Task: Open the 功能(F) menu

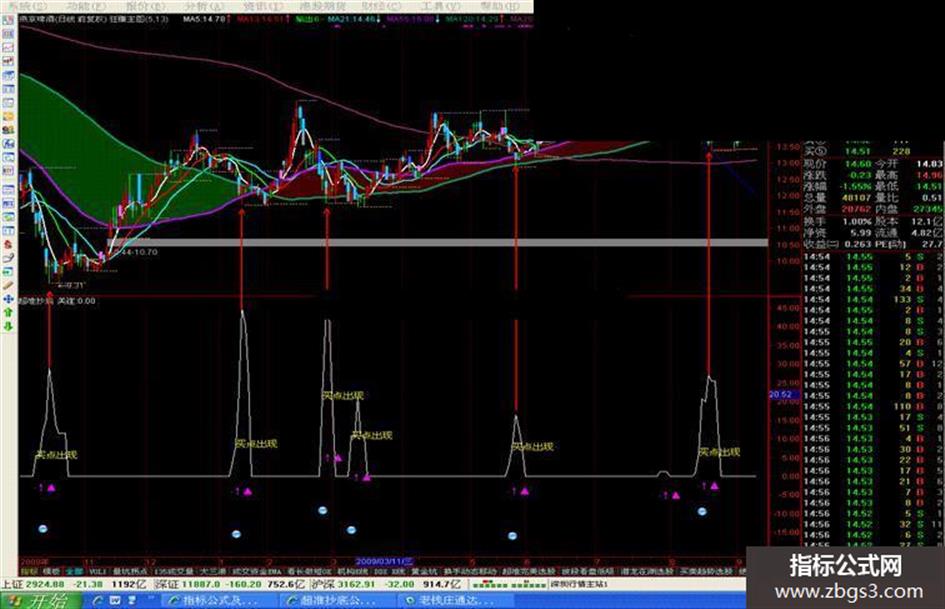Action: 86,6
